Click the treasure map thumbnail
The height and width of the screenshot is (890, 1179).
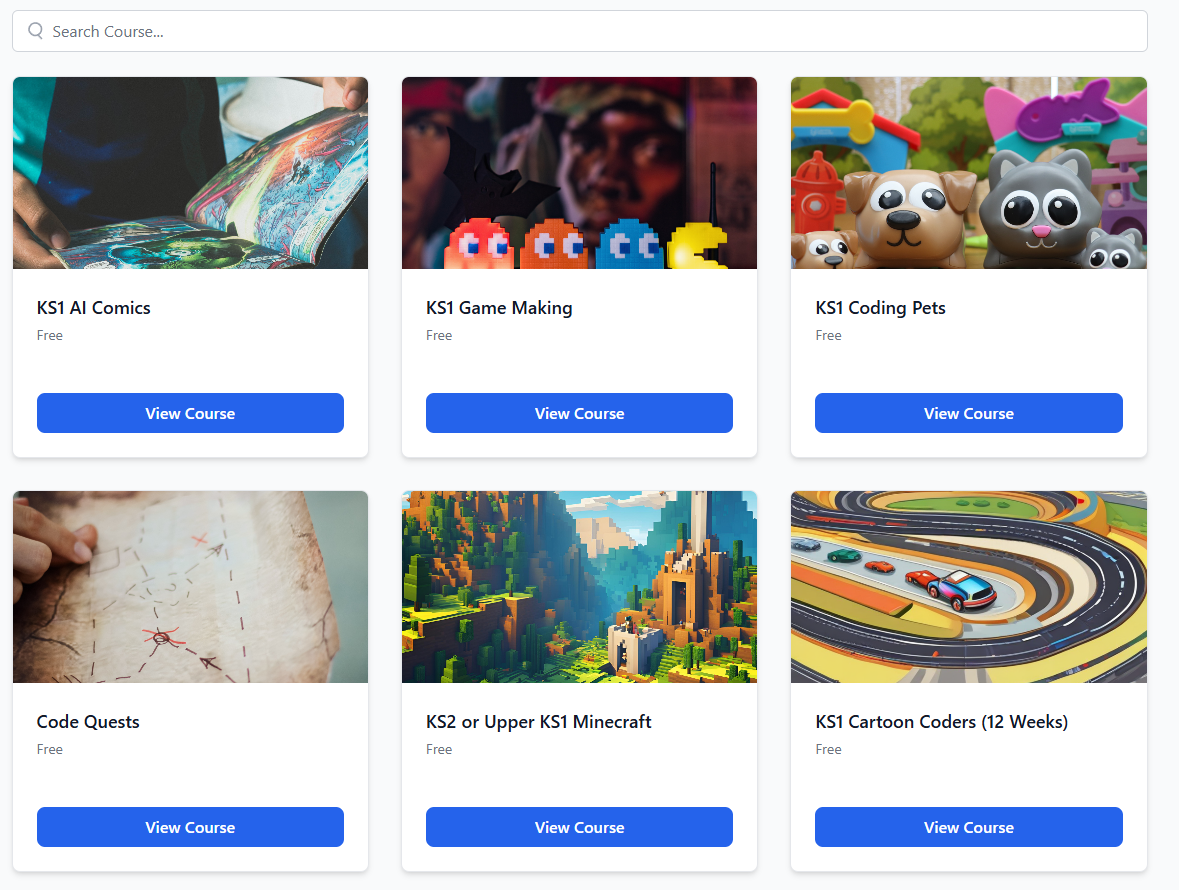[x=190, y=587]
